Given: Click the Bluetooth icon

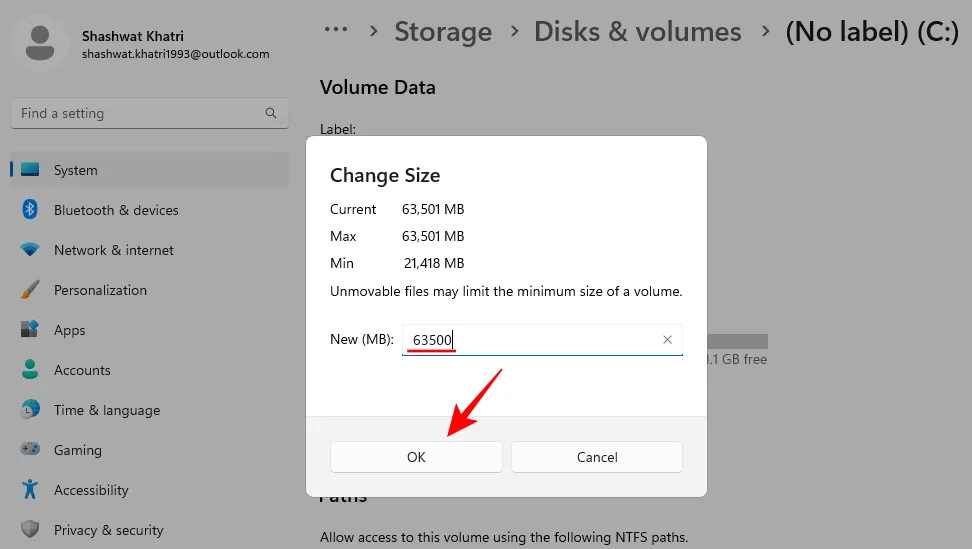Looking at the screenshot, I should coord(30,209).
